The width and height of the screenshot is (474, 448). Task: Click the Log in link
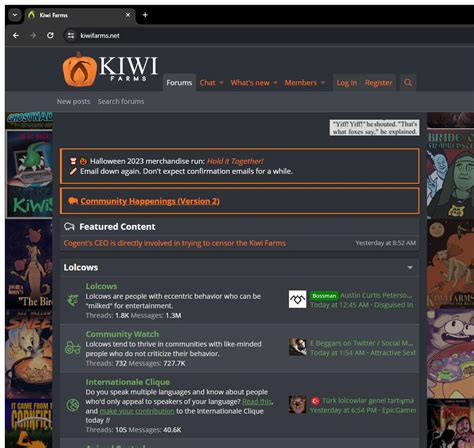tap(347, 83)
